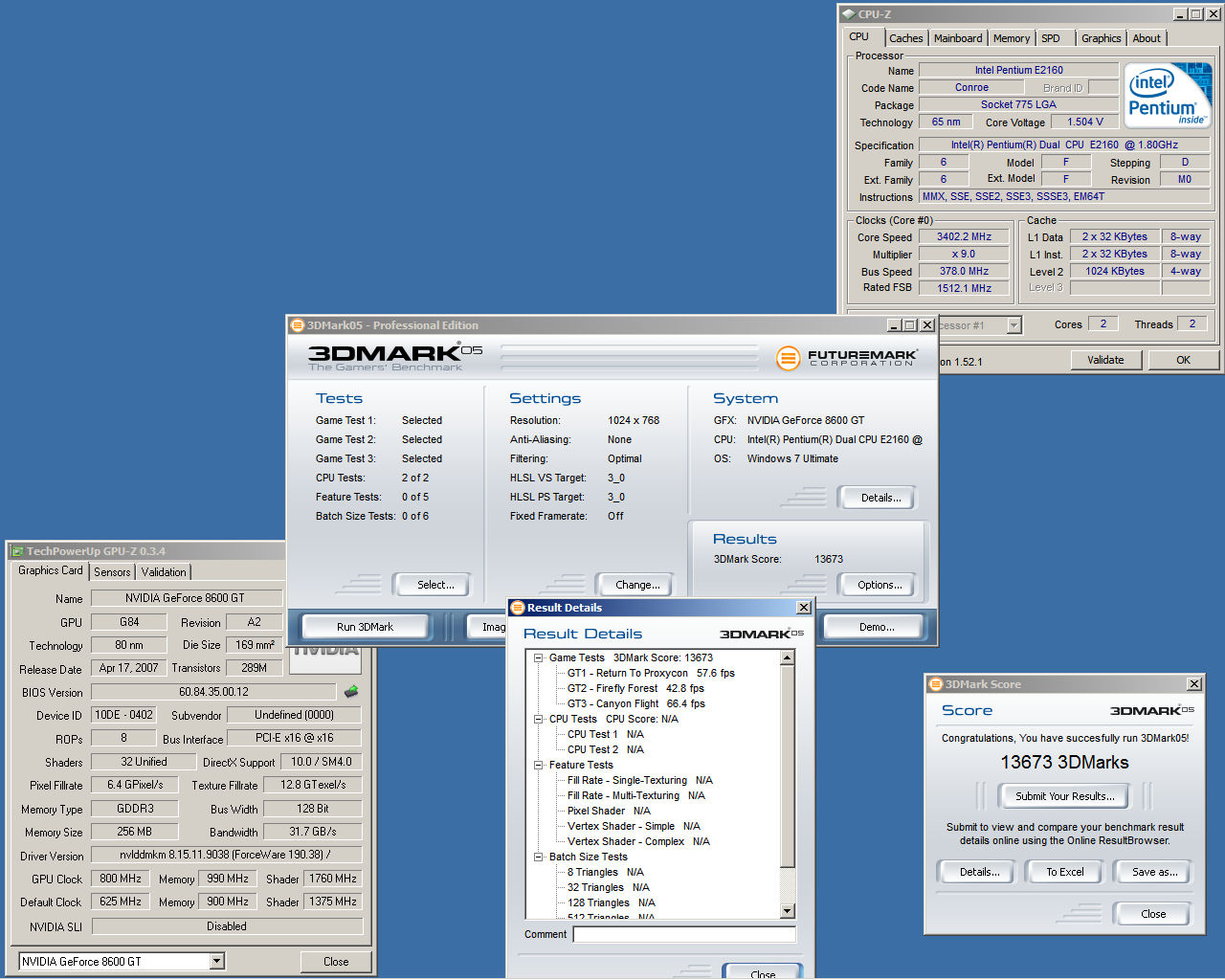Image resolution: width=1225 pixels, height=980 pixels.
Task: Collapse the Feature Tests tree node
Action: point(538,765)
